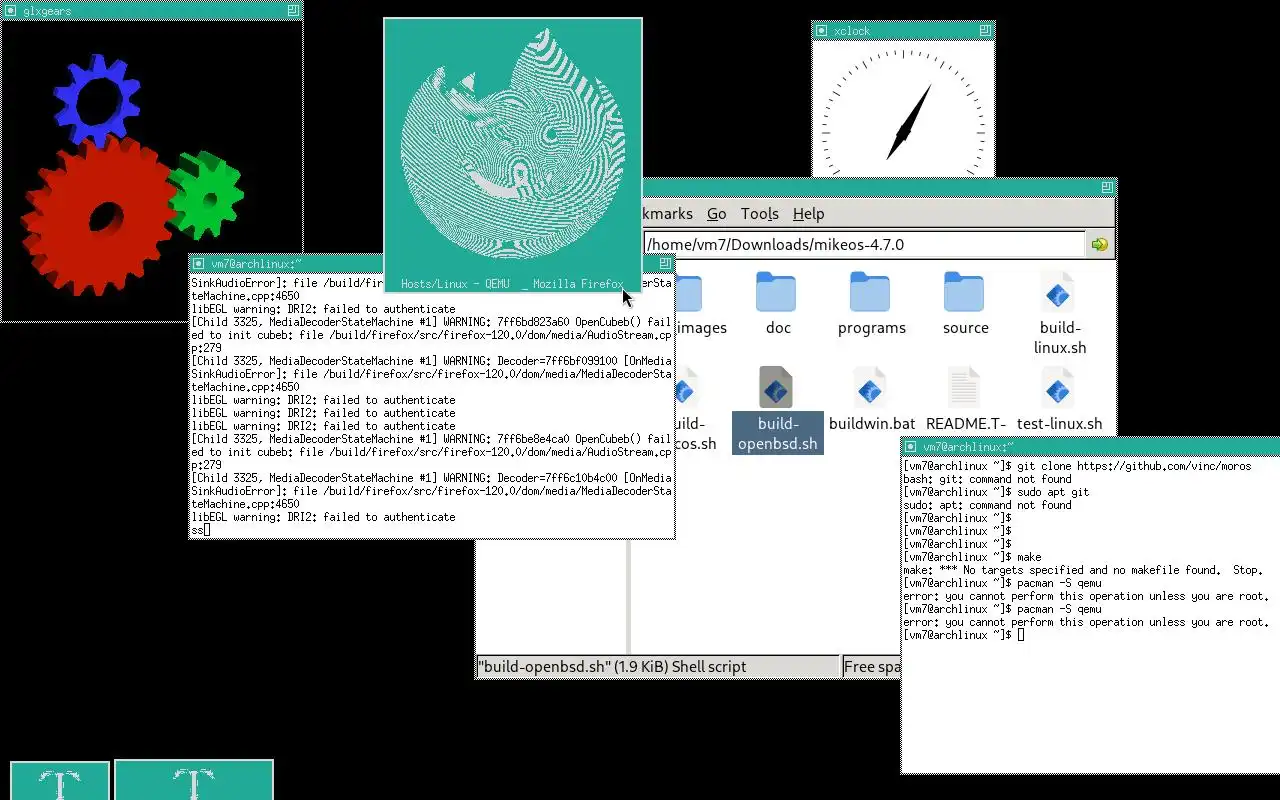
Task: Click the path field showing /home/vm7/Downloads/mikeos-4.7.0
Action: [x=864, y=244]
